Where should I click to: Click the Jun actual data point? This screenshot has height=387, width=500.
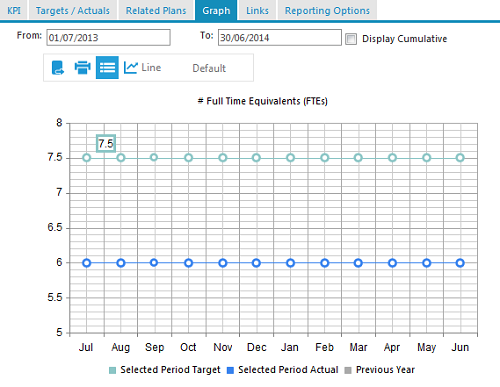click(460, 263)
